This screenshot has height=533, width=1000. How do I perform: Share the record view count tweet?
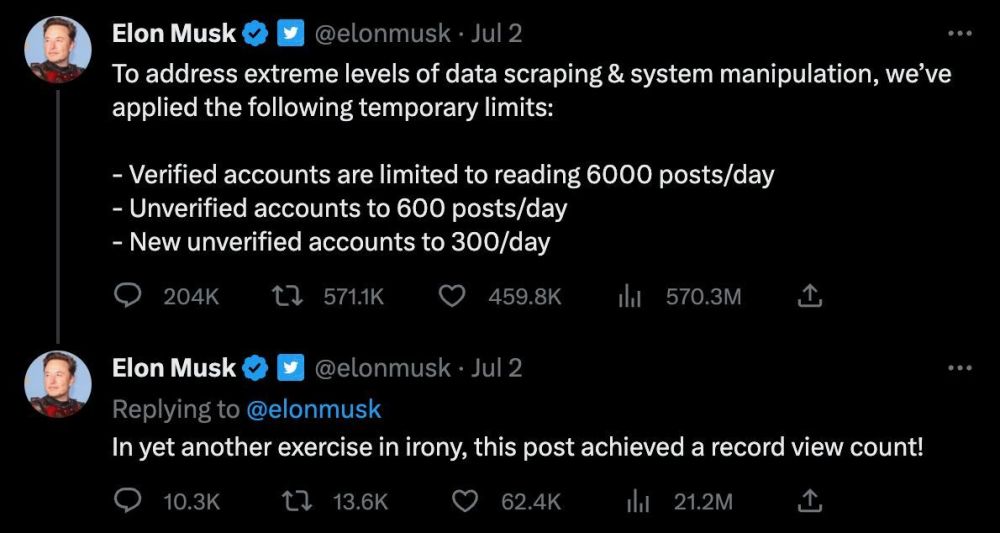(x=809, y=502)
